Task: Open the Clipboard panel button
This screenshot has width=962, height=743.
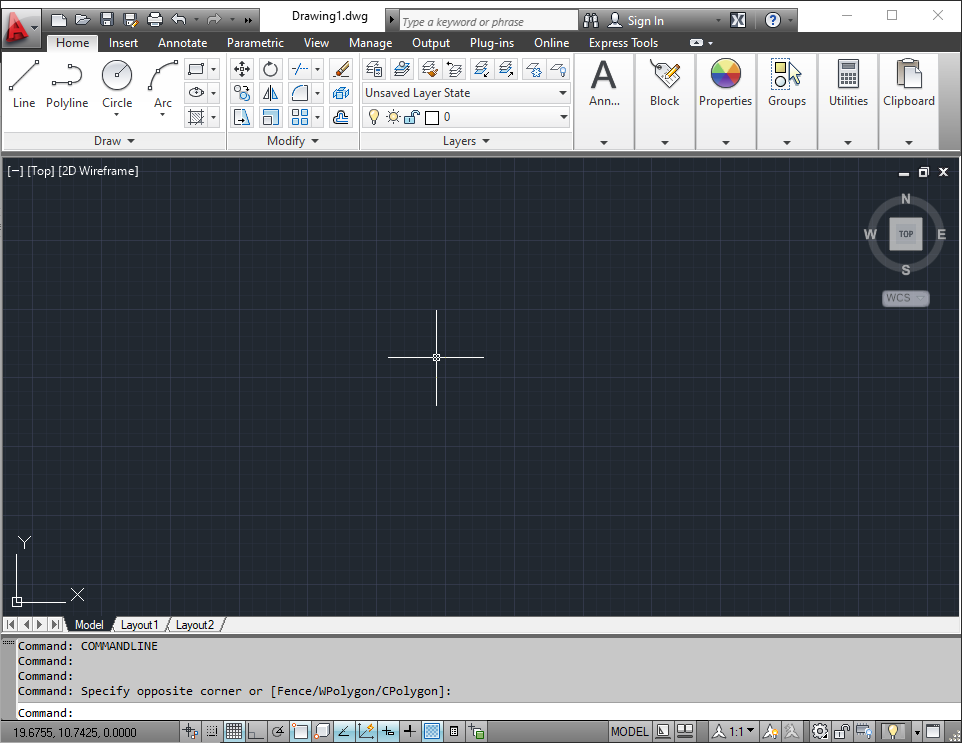Action: point(909,101)
